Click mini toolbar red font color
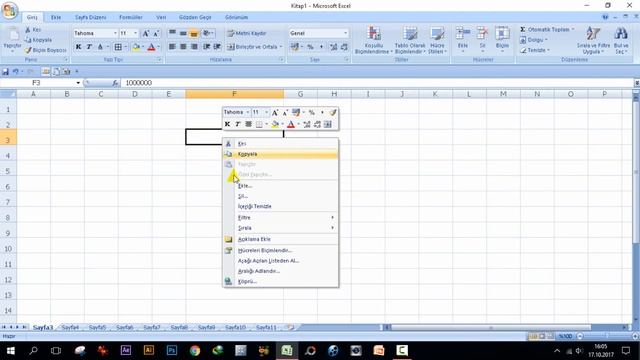 291,124
